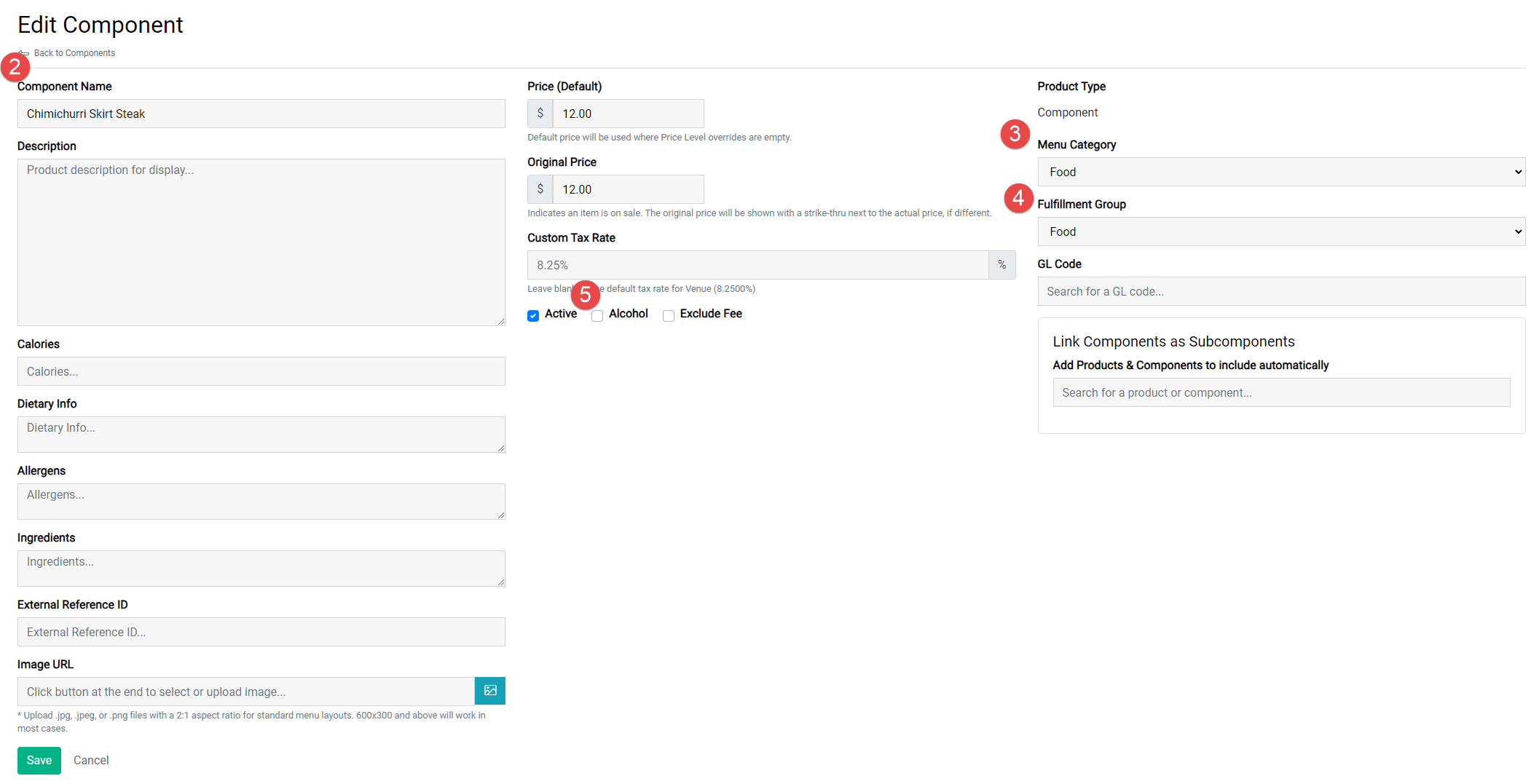Viewport: 1531px width, 784px height.
Task: Open the Menu Category dropdown
Action: 1280,172
